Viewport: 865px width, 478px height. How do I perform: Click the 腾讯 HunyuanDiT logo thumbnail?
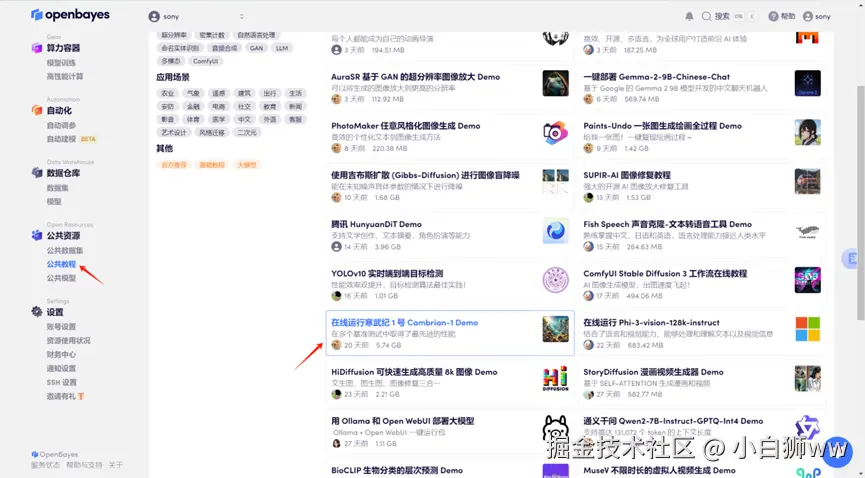click(x=556, y=231)
